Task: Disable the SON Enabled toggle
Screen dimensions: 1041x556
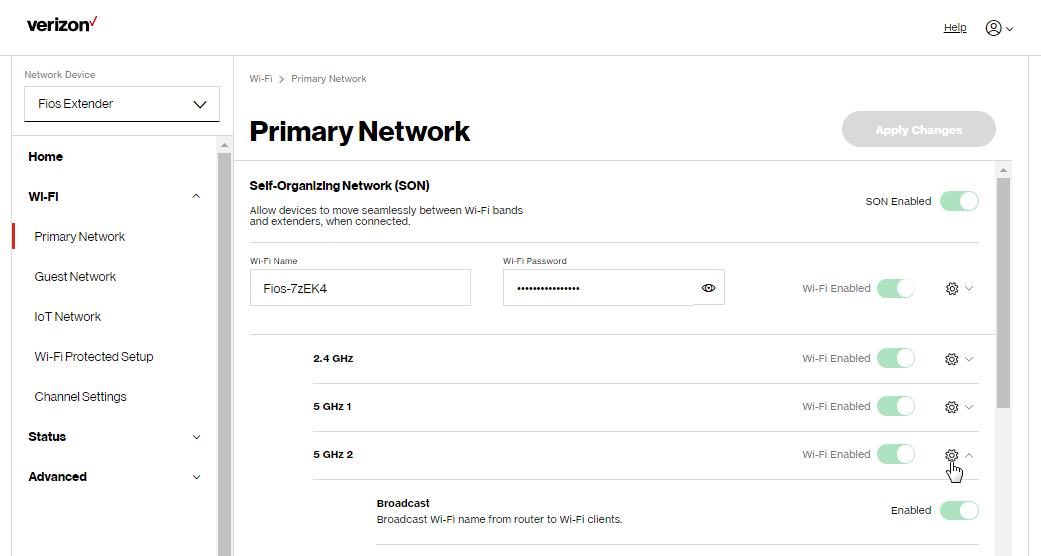Action: [959, 201]
